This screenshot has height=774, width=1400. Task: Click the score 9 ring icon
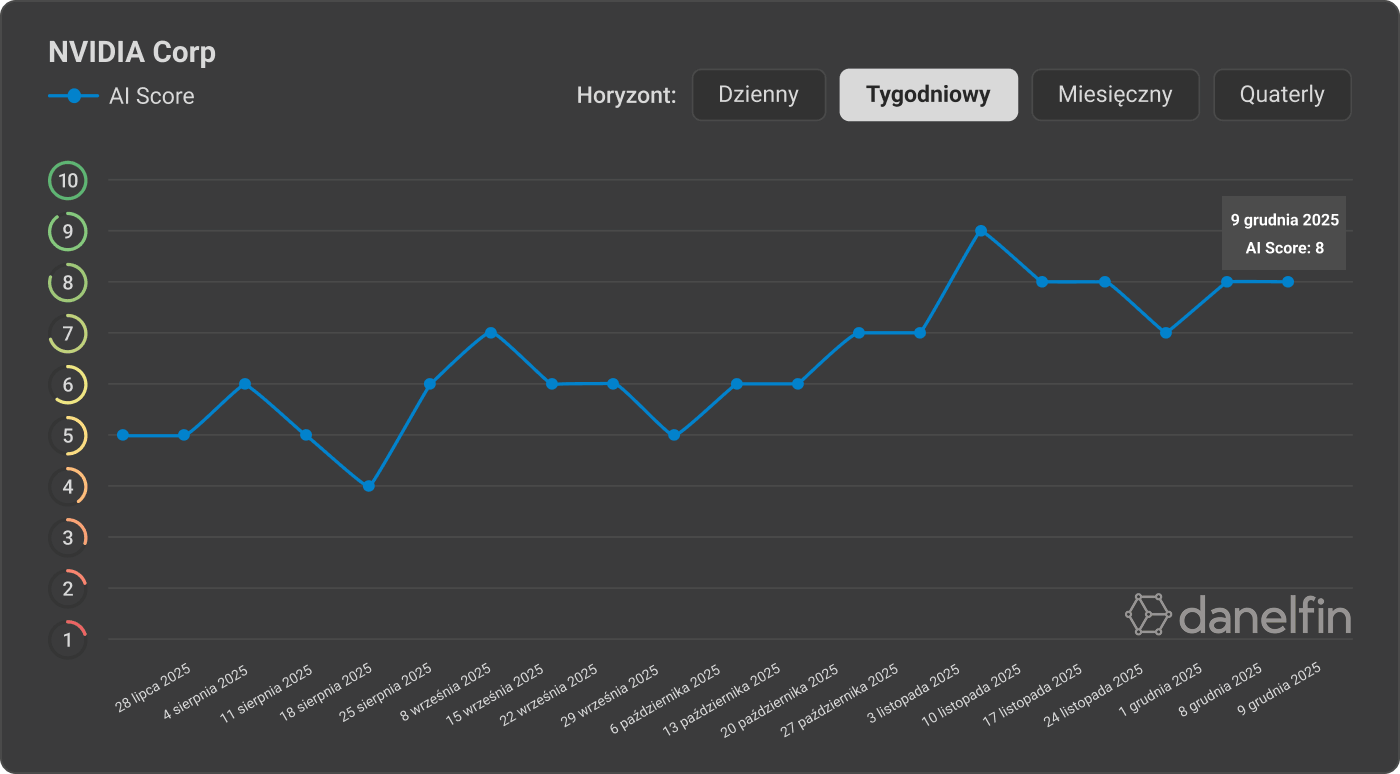pos(68,232)
